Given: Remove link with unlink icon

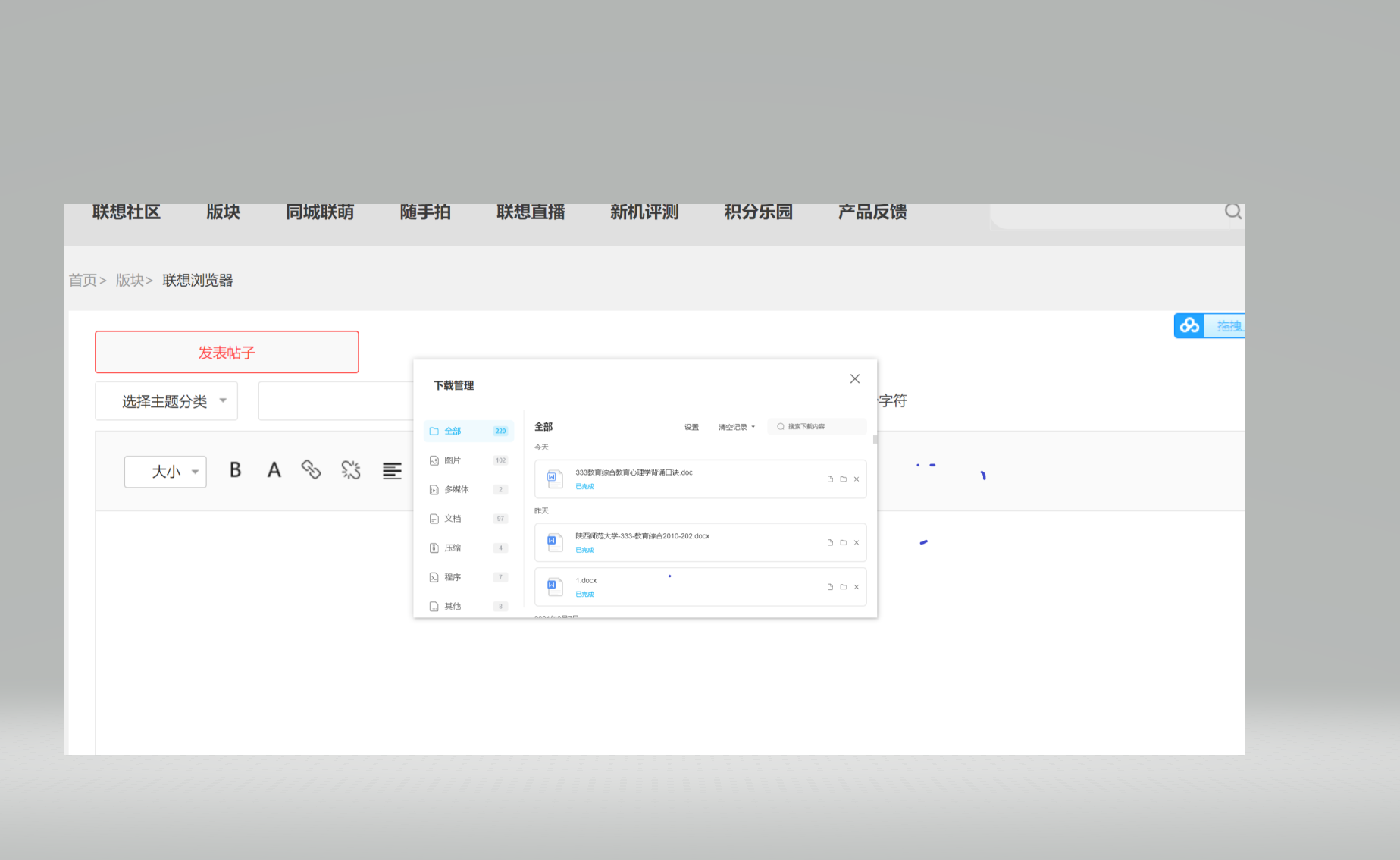Looking at the screenshot, I should point(351,470).
